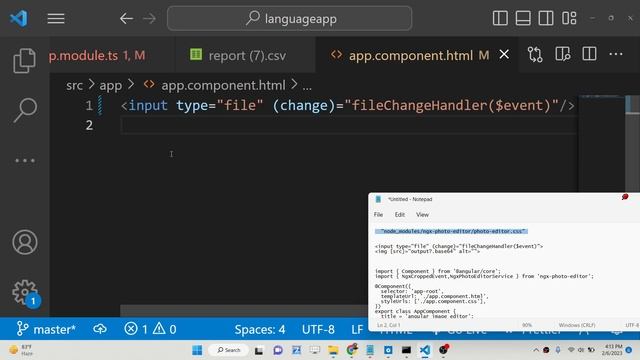The width and height of the screenshot is (640, 360).
Task: Open the File menu in Notepad
Action: pos(378,215)
